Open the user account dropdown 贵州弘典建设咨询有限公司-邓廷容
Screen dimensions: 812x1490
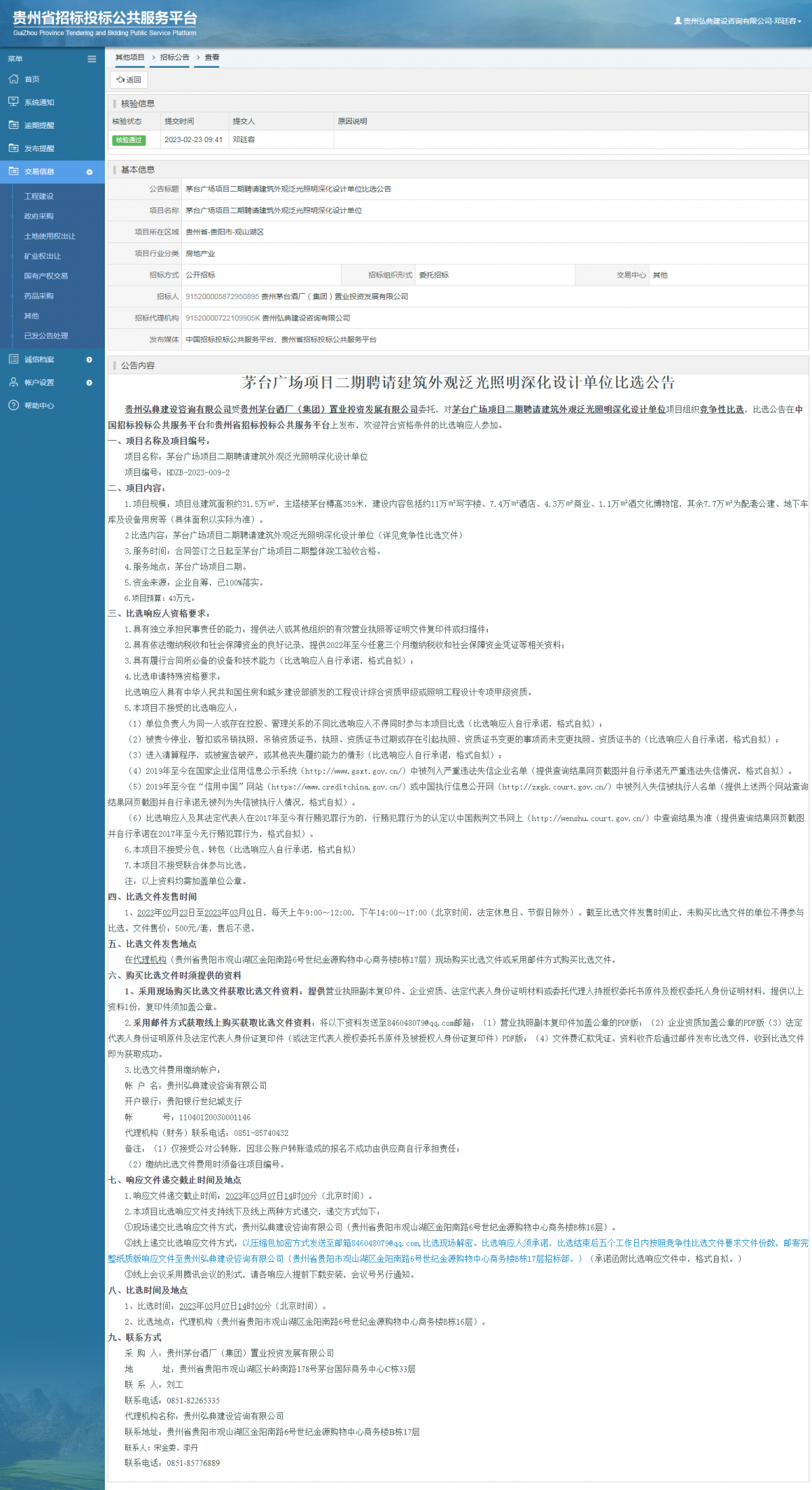(x=738, y=21)
